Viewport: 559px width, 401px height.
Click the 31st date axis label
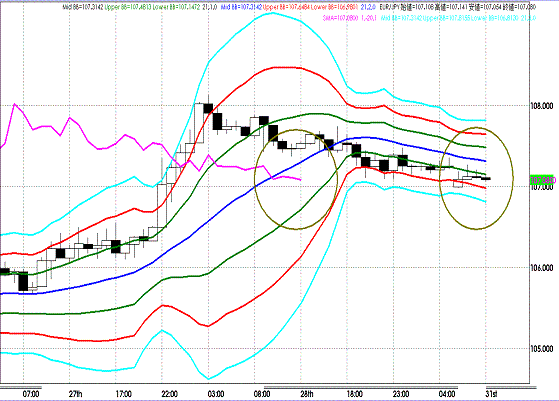point(491,394)
